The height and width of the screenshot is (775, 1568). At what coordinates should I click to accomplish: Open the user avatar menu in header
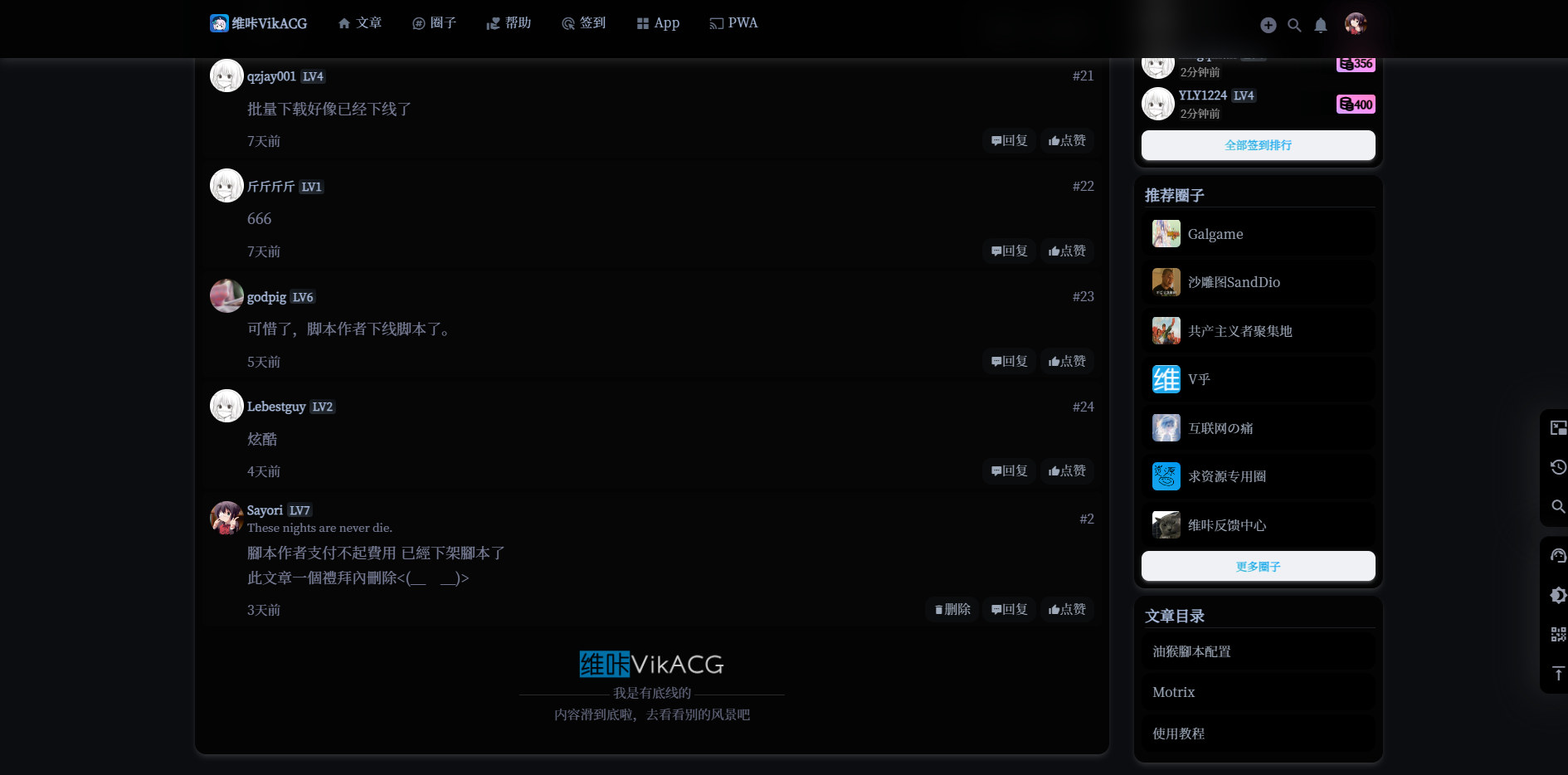pyautogui.click(x=1356, y=24)
